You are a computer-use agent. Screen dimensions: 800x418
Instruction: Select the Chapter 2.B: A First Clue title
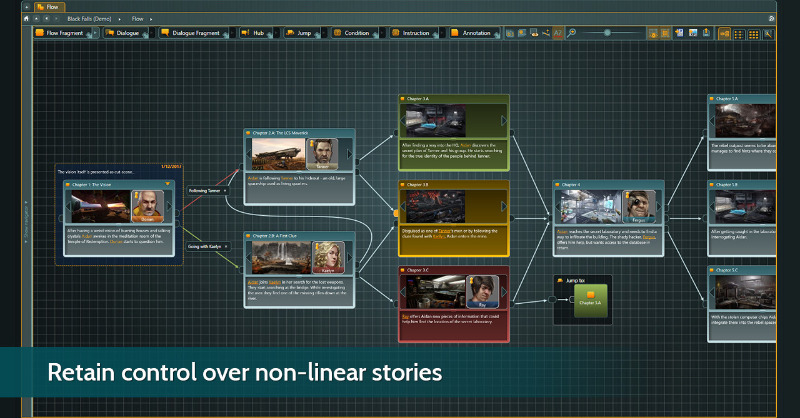click(274, 236)
